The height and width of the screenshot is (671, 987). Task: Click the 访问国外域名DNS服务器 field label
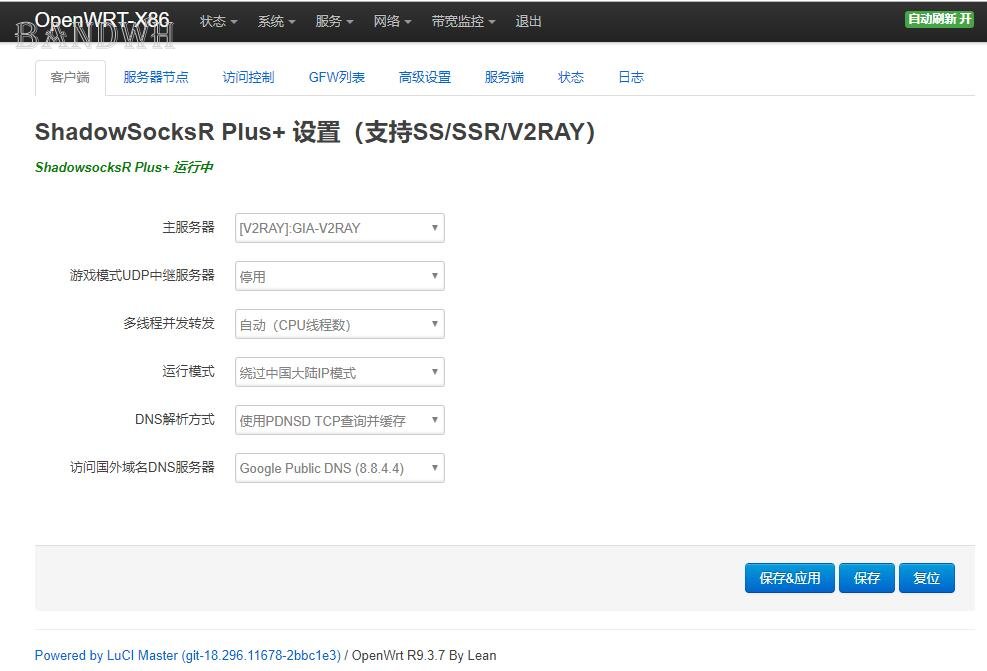142,467
